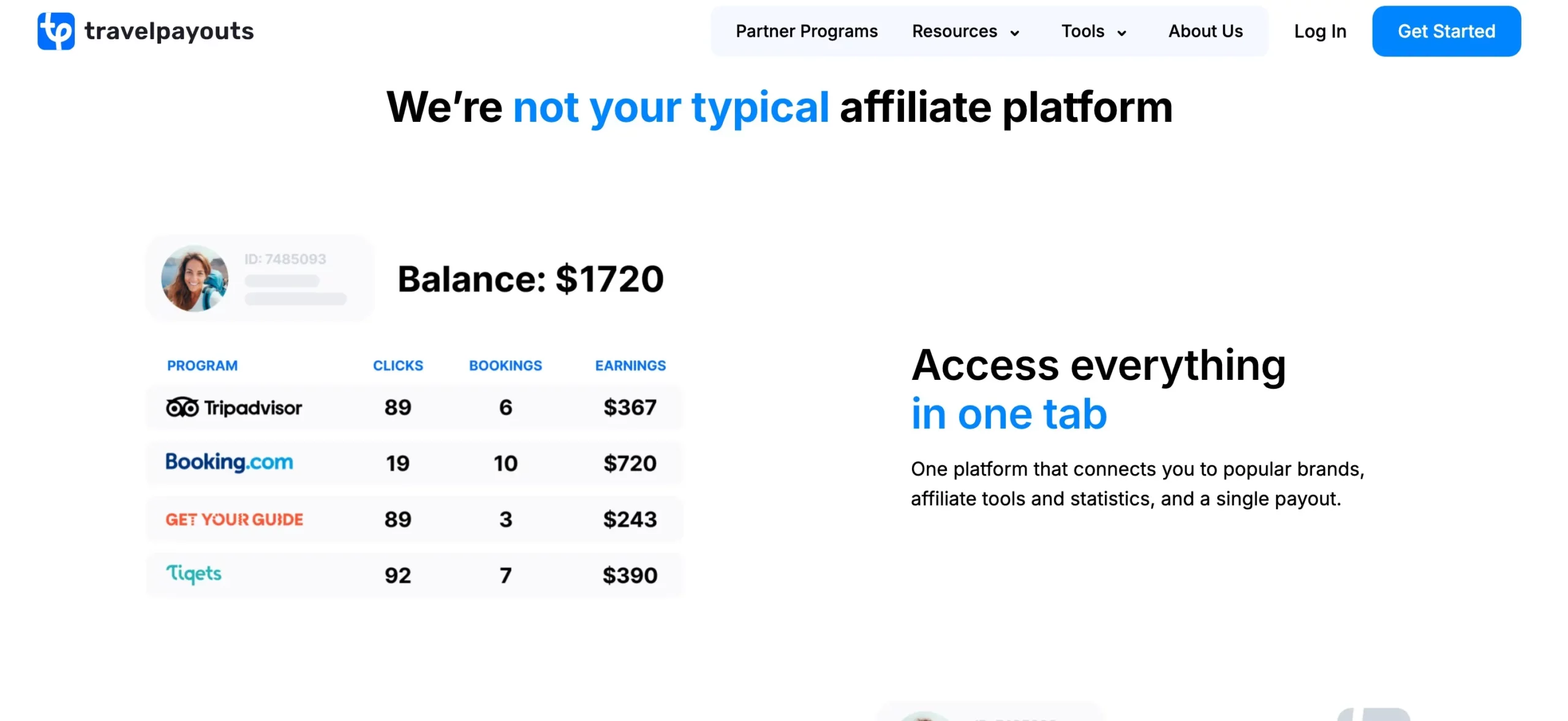Click the Balance: $1720 text
Image resolution: width=1568 pixels, height=721 pixels.
tap(530, 279)
